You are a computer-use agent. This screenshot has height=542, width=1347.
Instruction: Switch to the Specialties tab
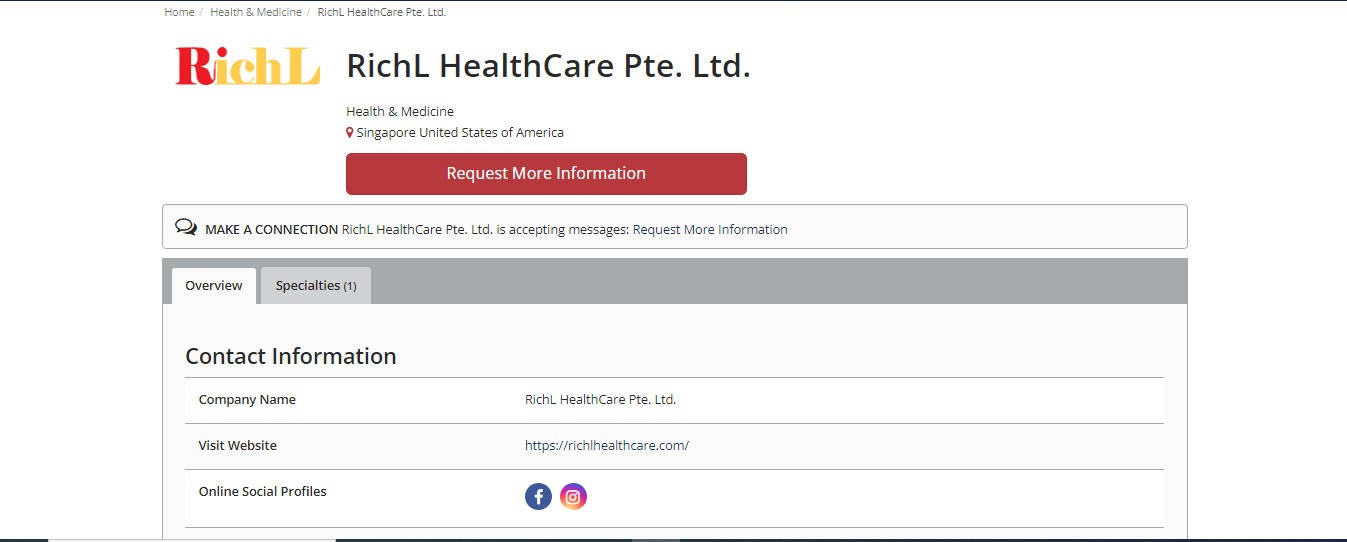(x=316, y=286)
